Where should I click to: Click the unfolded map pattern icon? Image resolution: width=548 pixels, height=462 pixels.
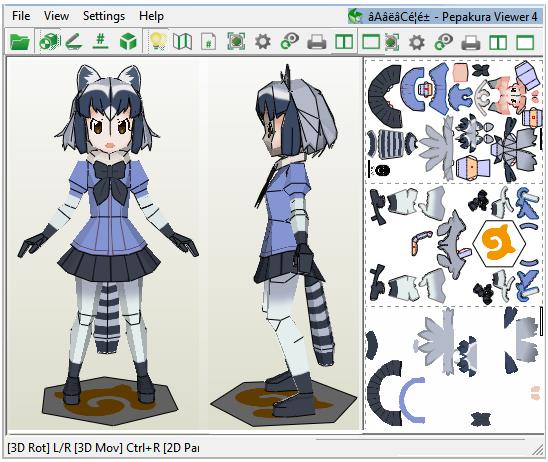tap(182, 42)
